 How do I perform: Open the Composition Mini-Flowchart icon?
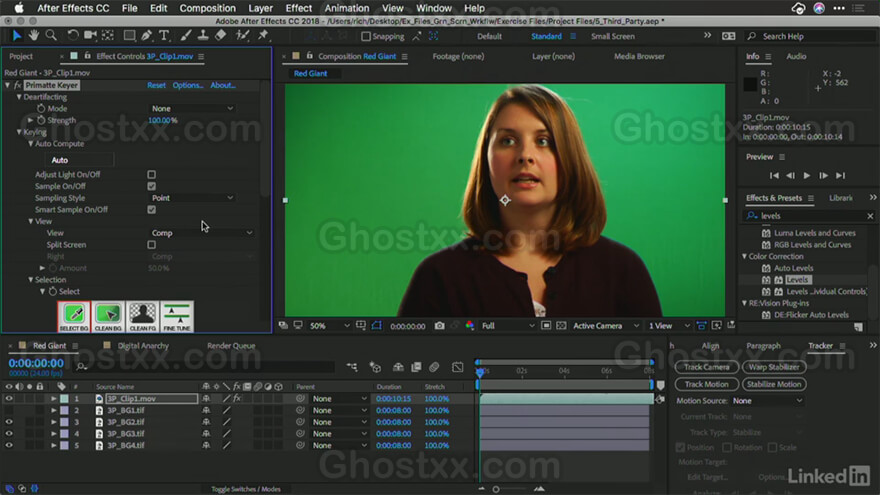click(352, 367)
